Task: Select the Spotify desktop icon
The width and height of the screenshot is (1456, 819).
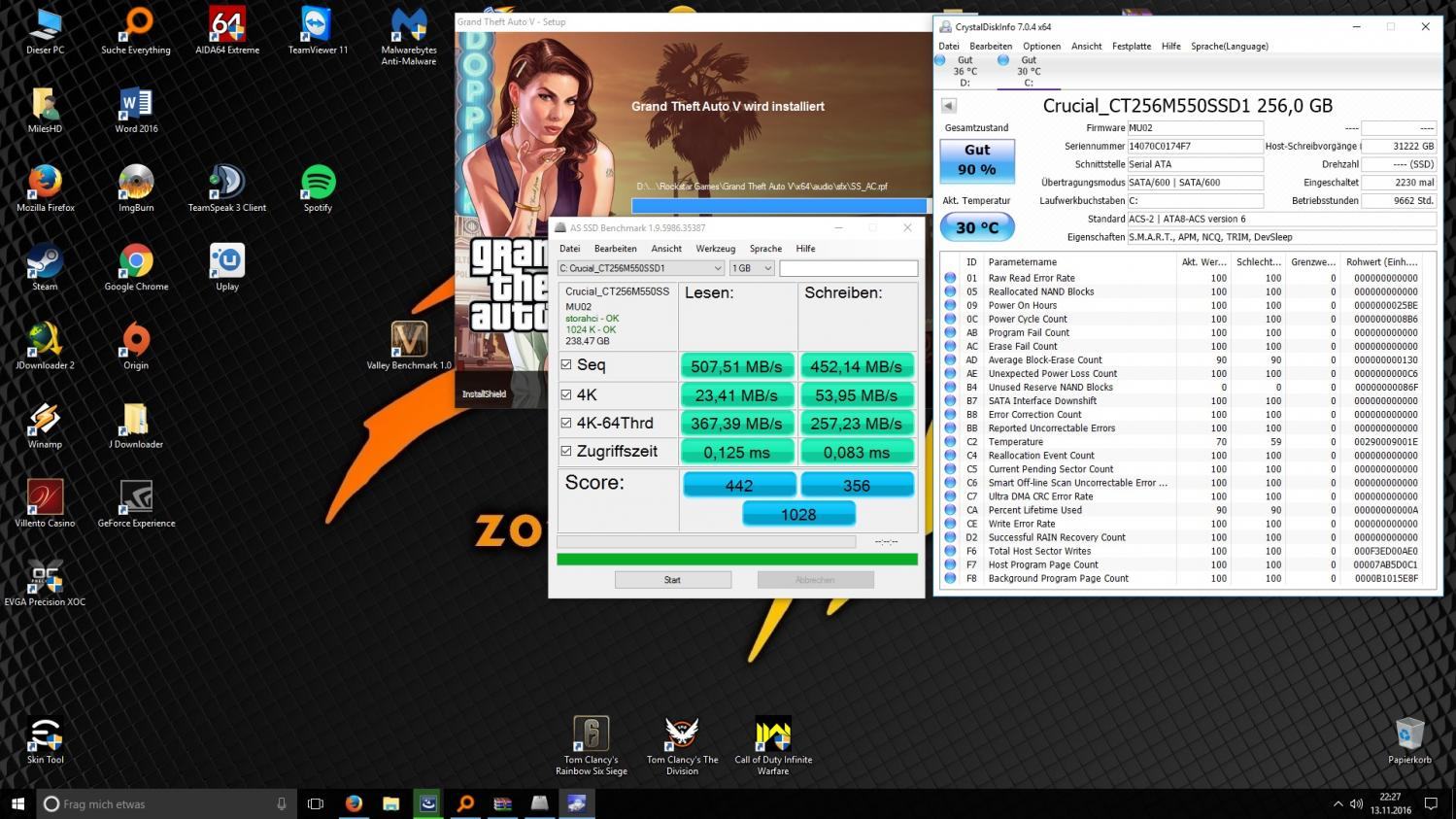Action: pyautogui.click(x=318, y=189)
